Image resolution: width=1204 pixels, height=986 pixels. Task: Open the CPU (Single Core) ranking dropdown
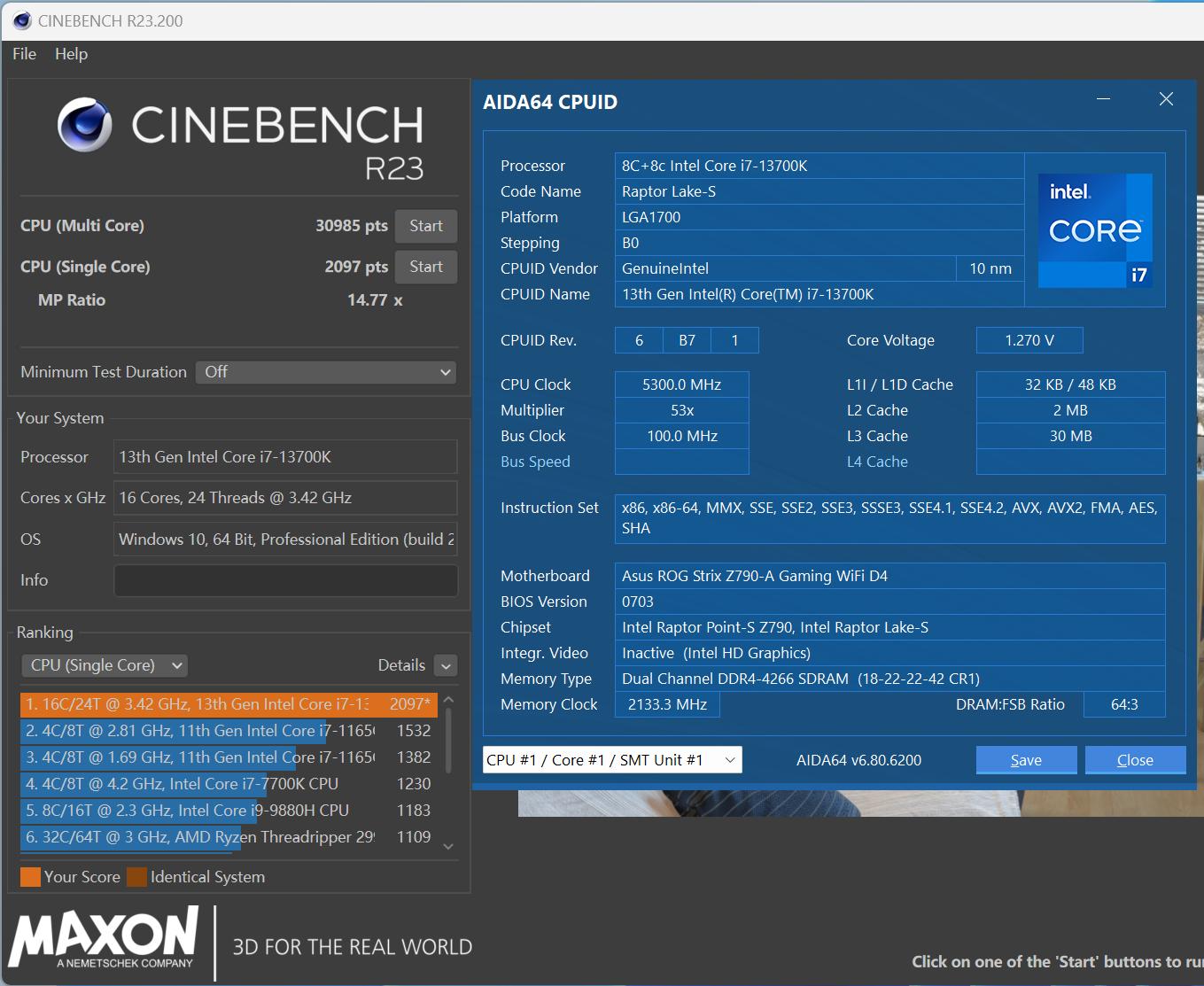[105, 665]
